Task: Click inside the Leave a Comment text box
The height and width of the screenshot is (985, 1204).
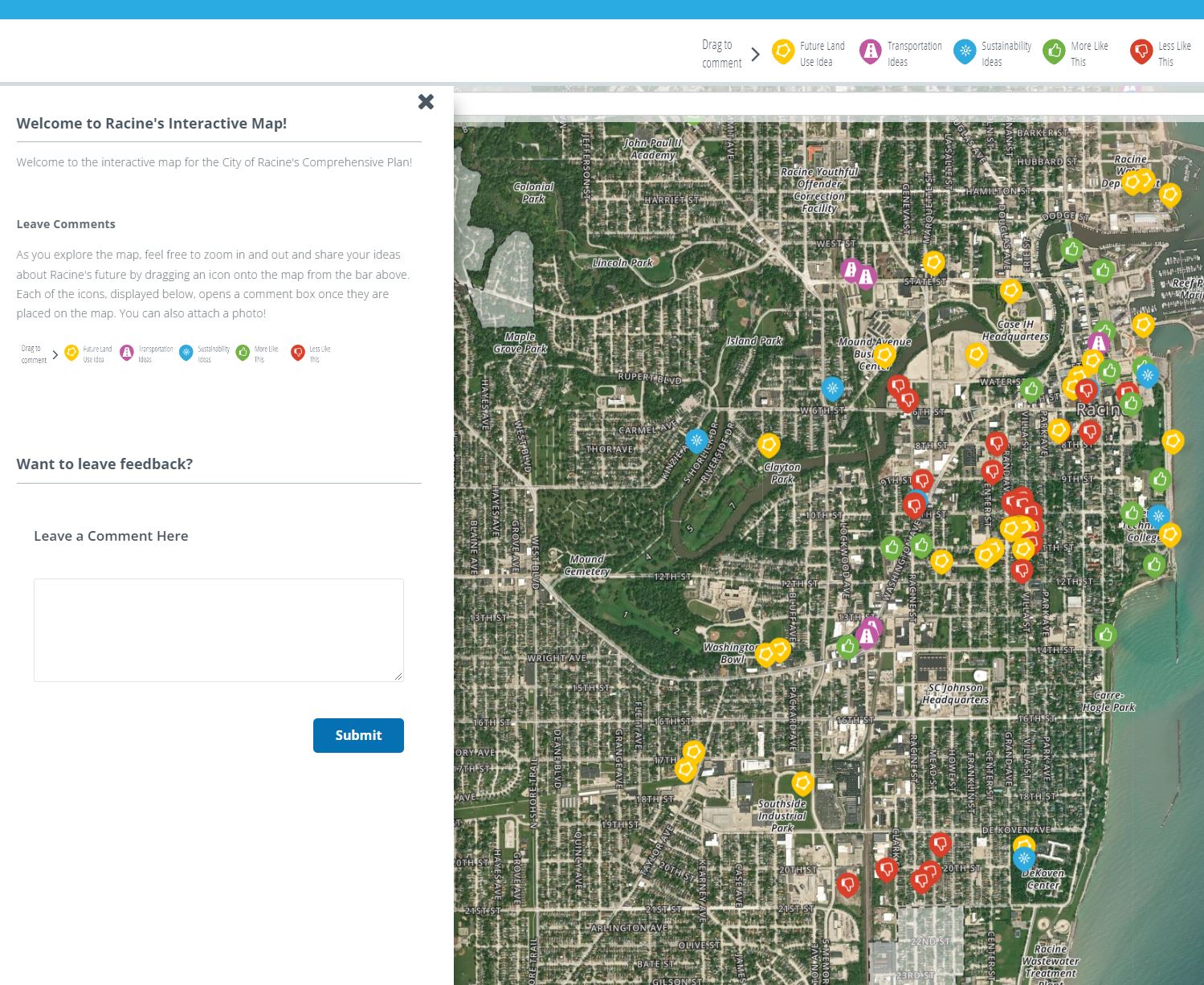Action: pyautogui.click(x=218, y=629)
